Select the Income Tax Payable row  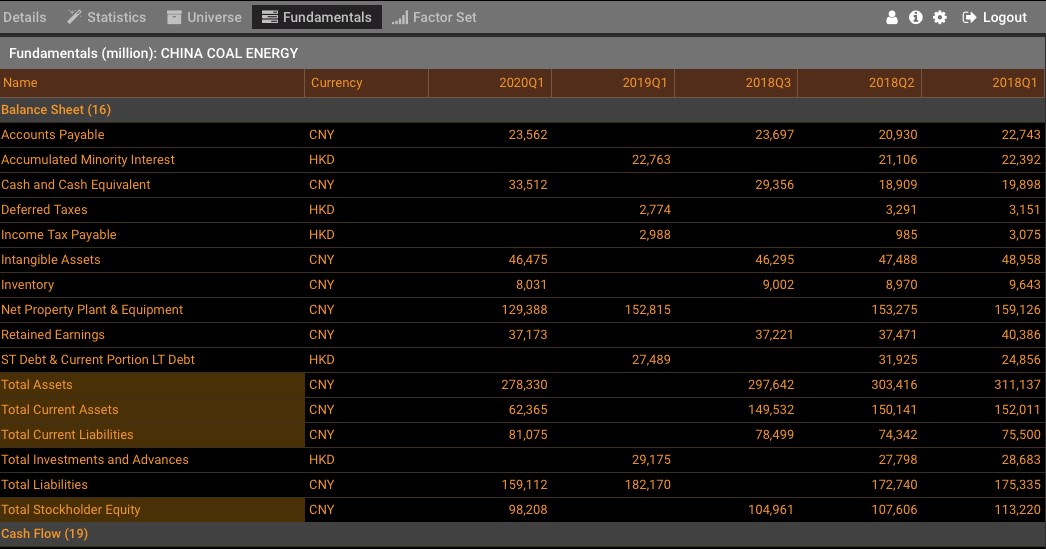[523, 235]
